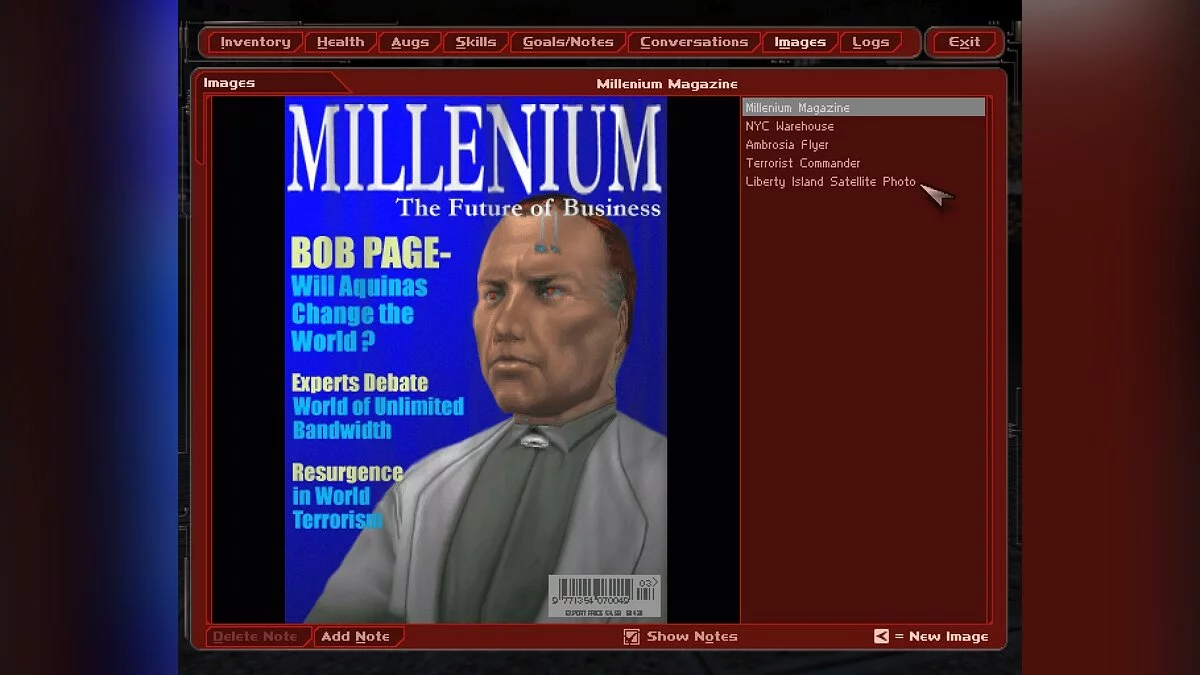The width and height of the screenshot is (1200, 675).
Task: Click the Exit button
Action: point(964,42)
